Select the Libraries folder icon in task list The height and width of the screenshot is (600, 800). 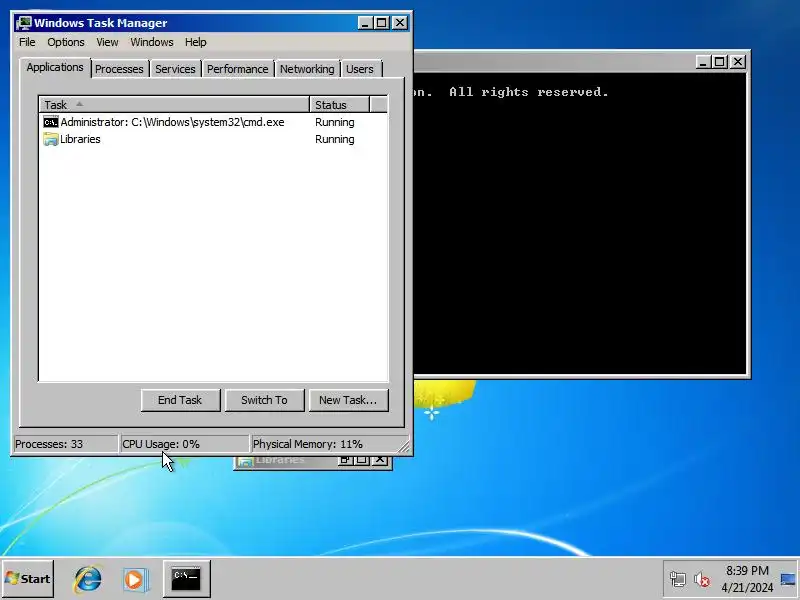pyautogui.click(x=51, y=139)
